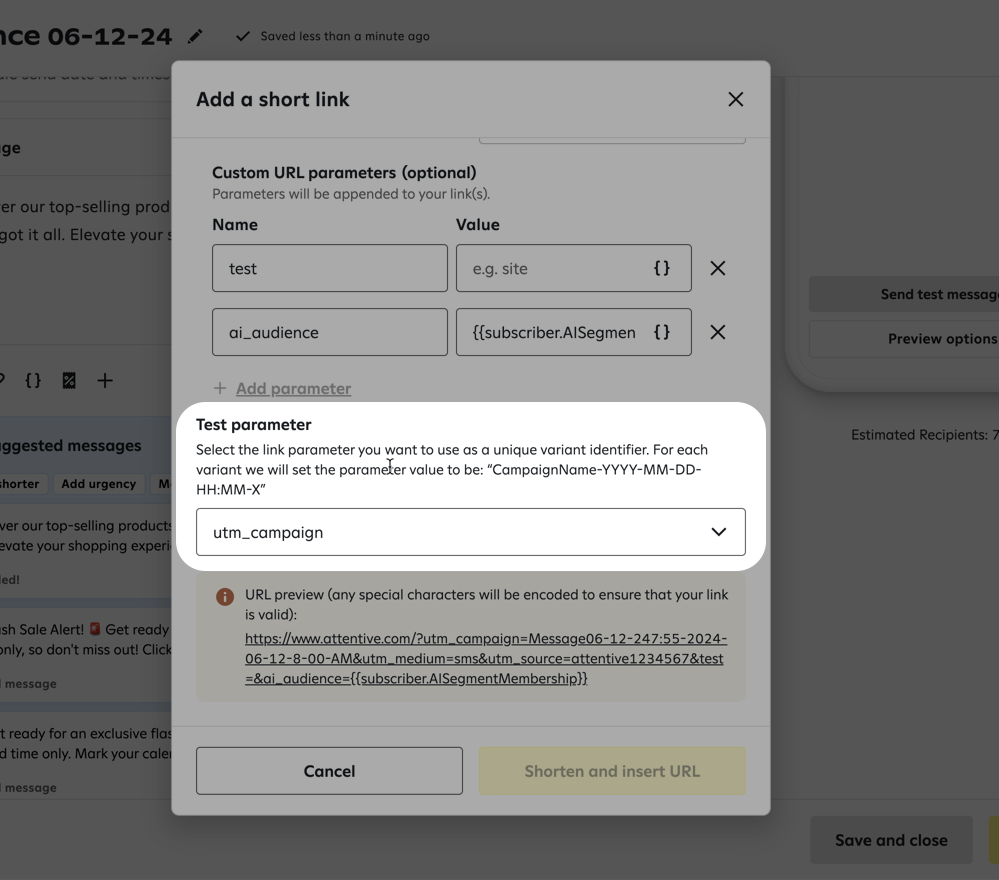Click the Cancel button

tap(329, 771)
